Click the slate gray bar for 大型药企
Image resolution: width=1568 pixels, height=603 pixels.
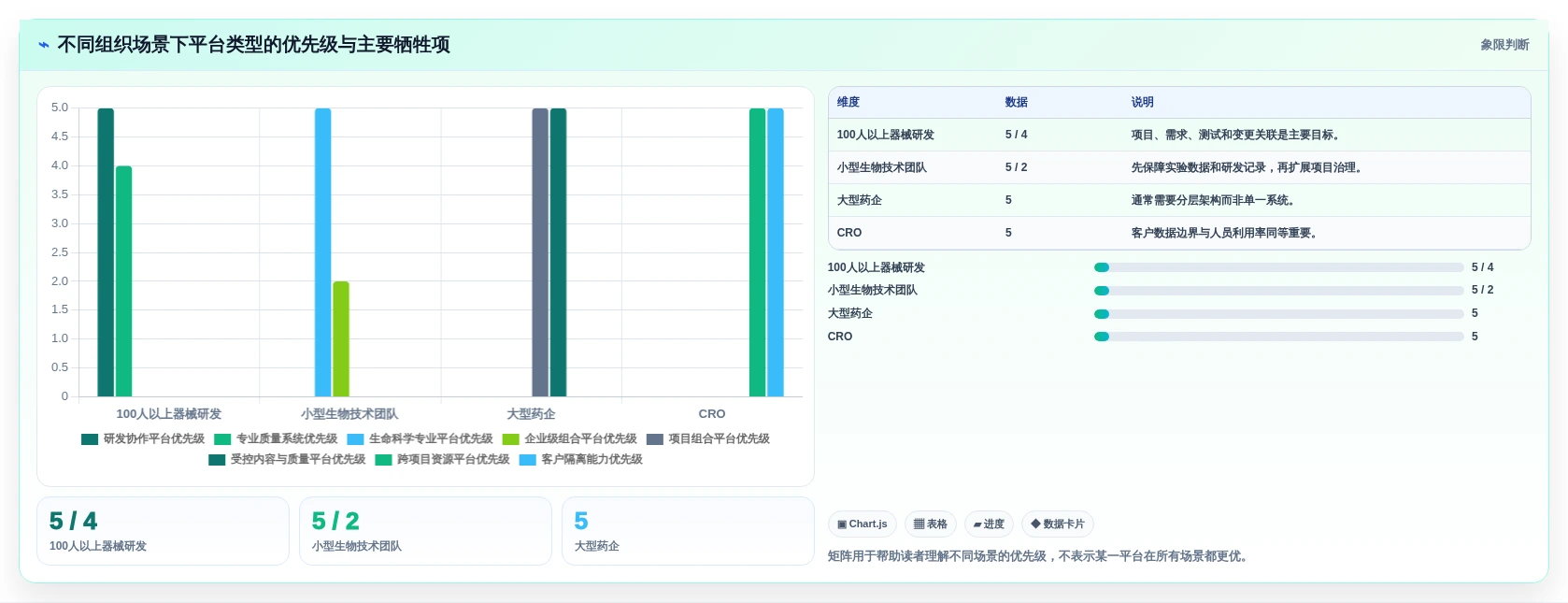[540, 252]
